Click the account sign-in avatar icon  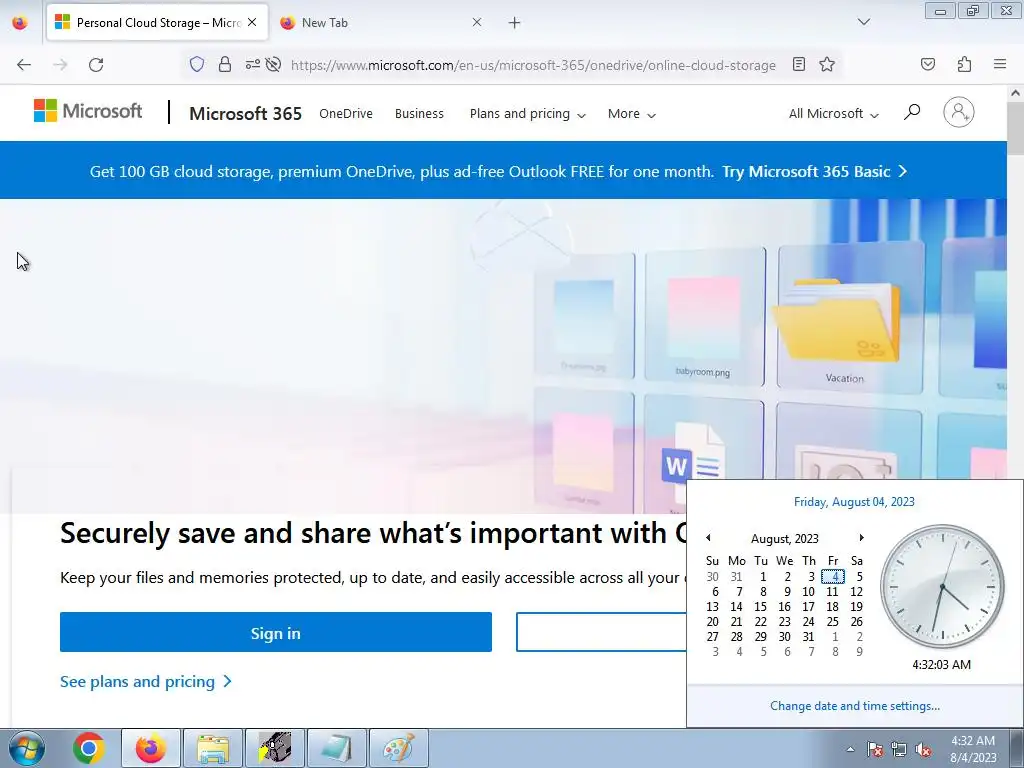958,112
